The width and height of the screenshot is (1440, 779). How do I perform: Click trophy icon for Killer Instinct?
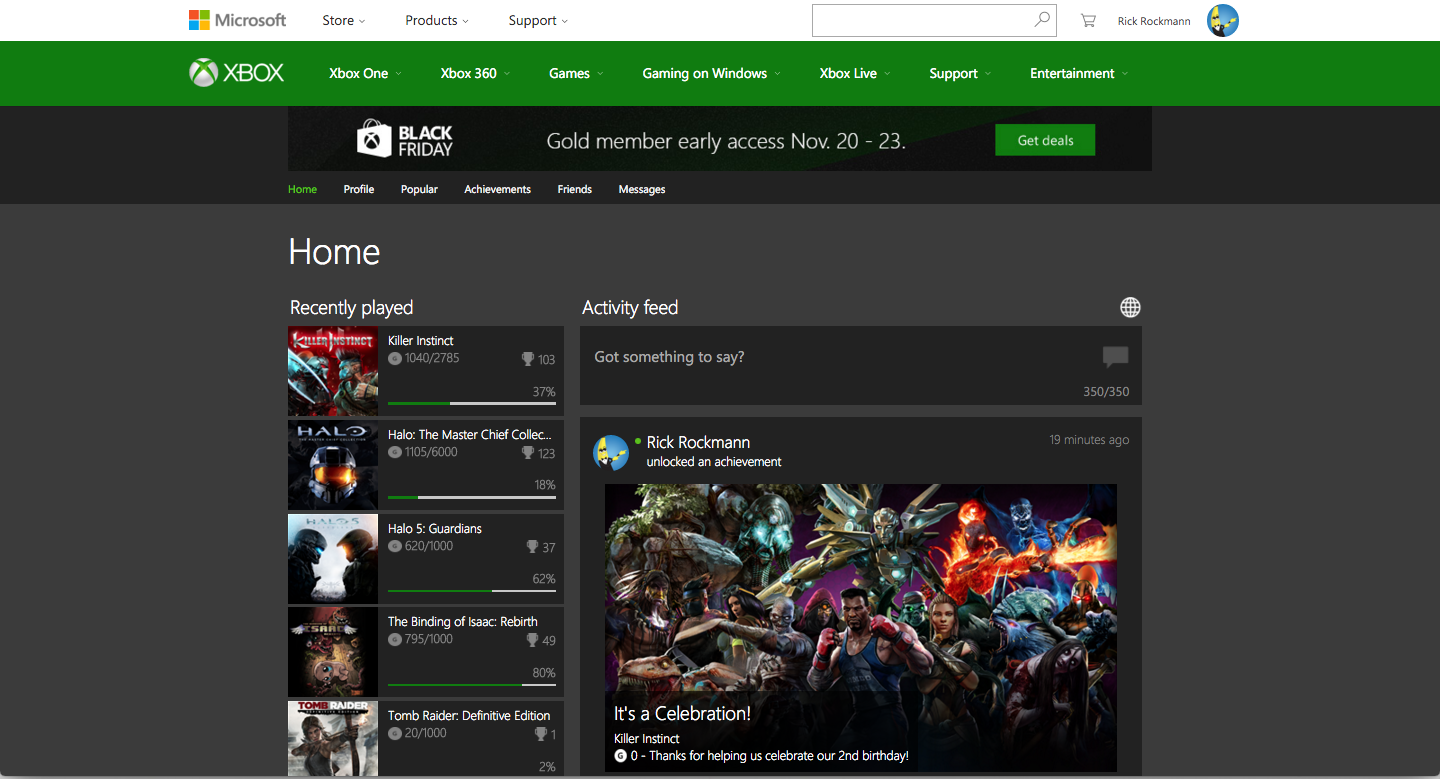pos(527,359)
